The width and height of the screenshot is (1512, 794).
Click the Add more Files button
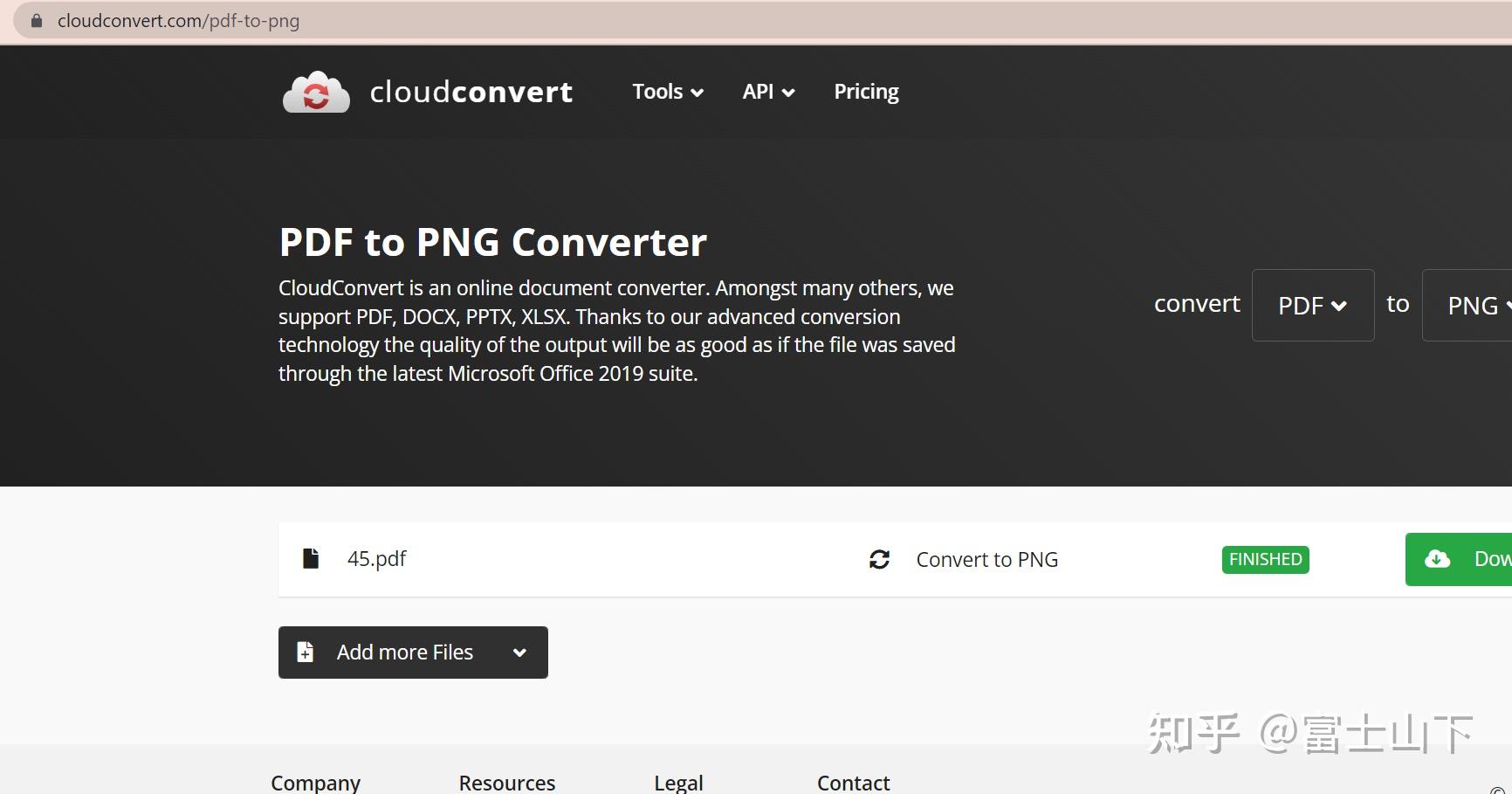click(x=413, y=652)
